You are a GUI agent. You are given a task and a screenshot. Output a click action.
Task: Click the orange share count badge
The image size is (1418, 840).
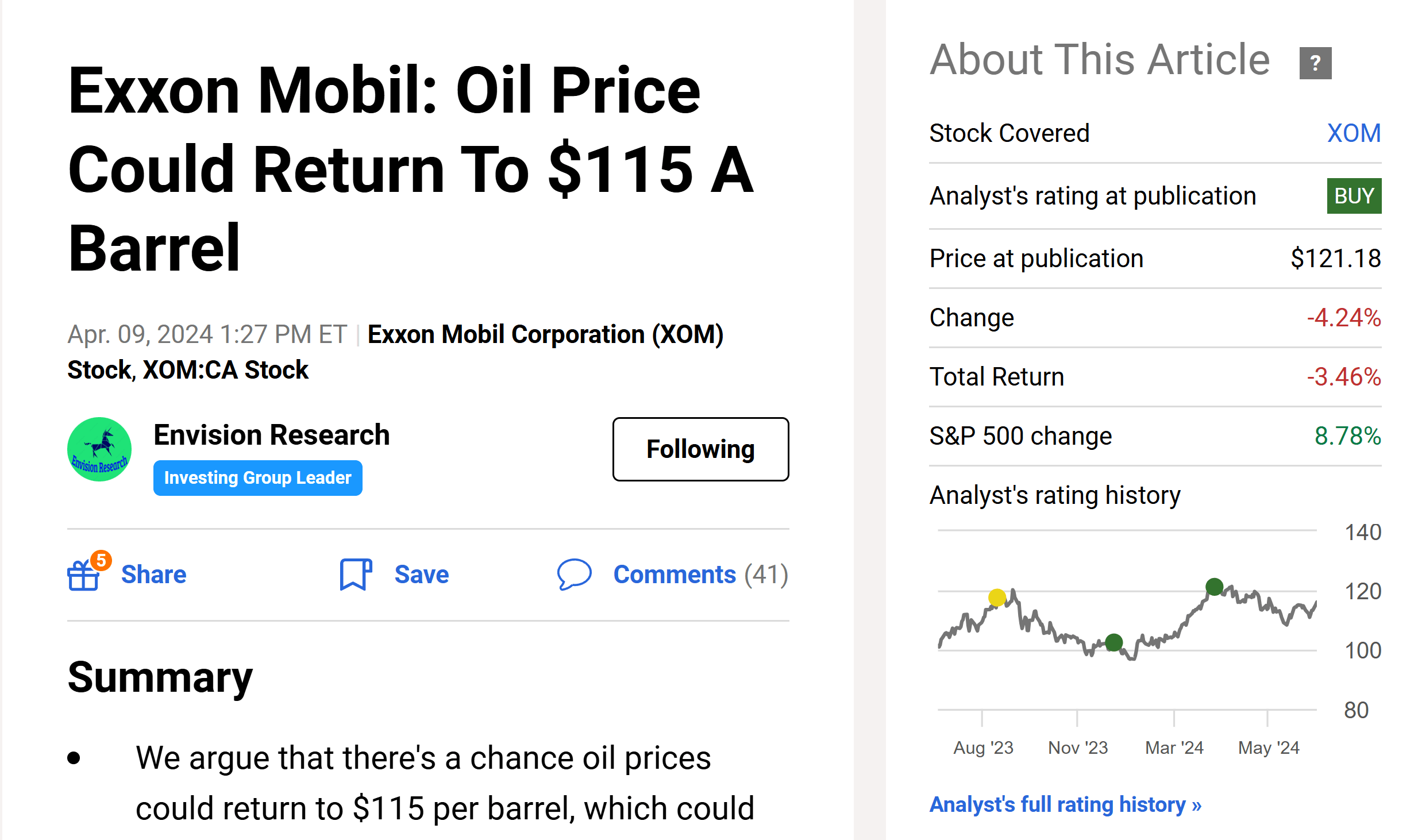(x=101, y=560)
